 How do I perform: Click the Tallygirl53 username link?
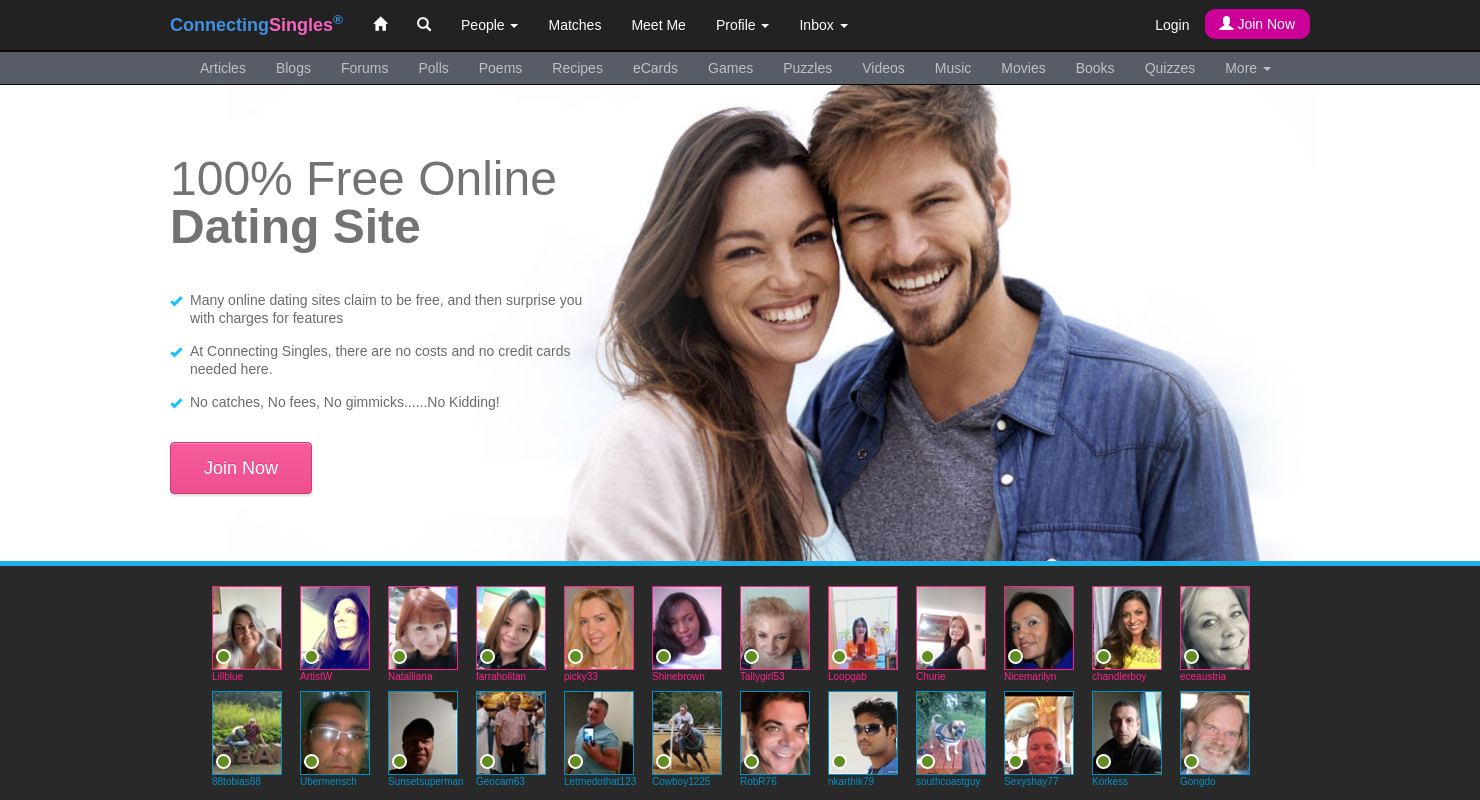[762, 677]
